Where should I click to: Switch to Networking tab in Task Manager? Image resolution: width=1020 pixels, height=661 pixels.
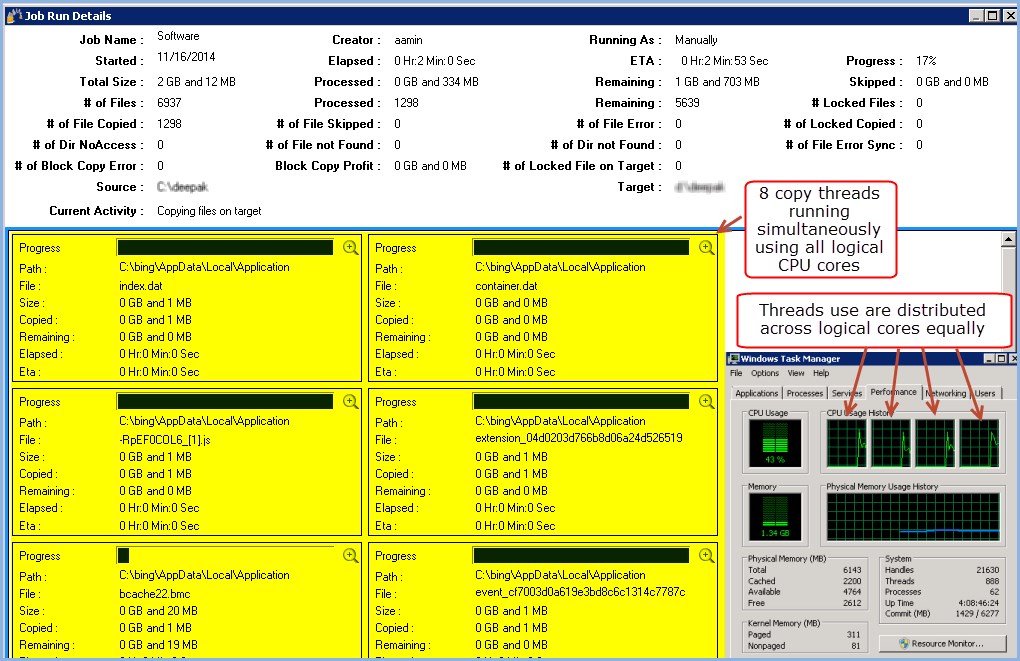pos(945,394)
